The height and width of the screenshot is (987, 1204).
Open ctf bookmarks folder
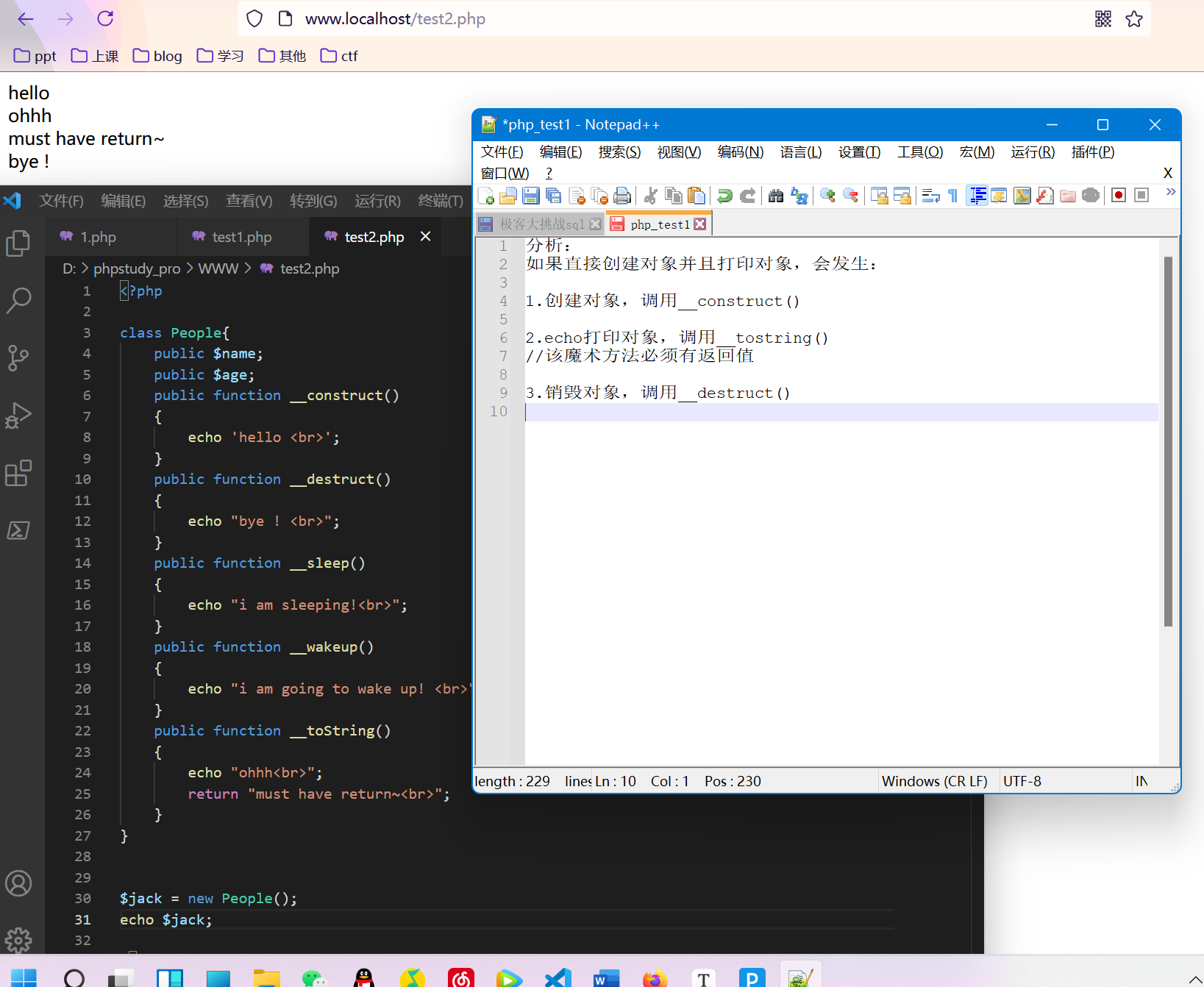click(339, 56)
